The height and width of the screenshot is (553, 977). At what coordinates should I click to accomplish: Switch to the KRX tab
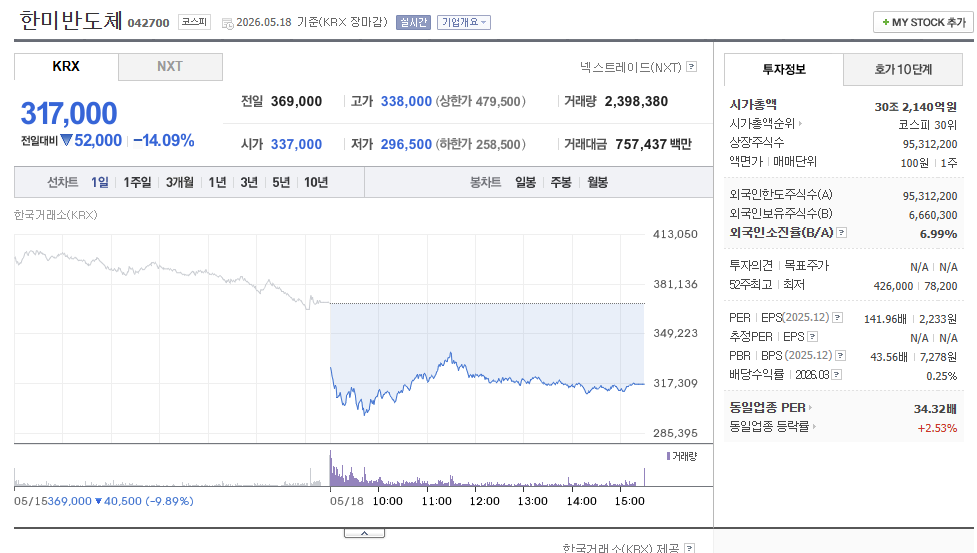(66, 67)
